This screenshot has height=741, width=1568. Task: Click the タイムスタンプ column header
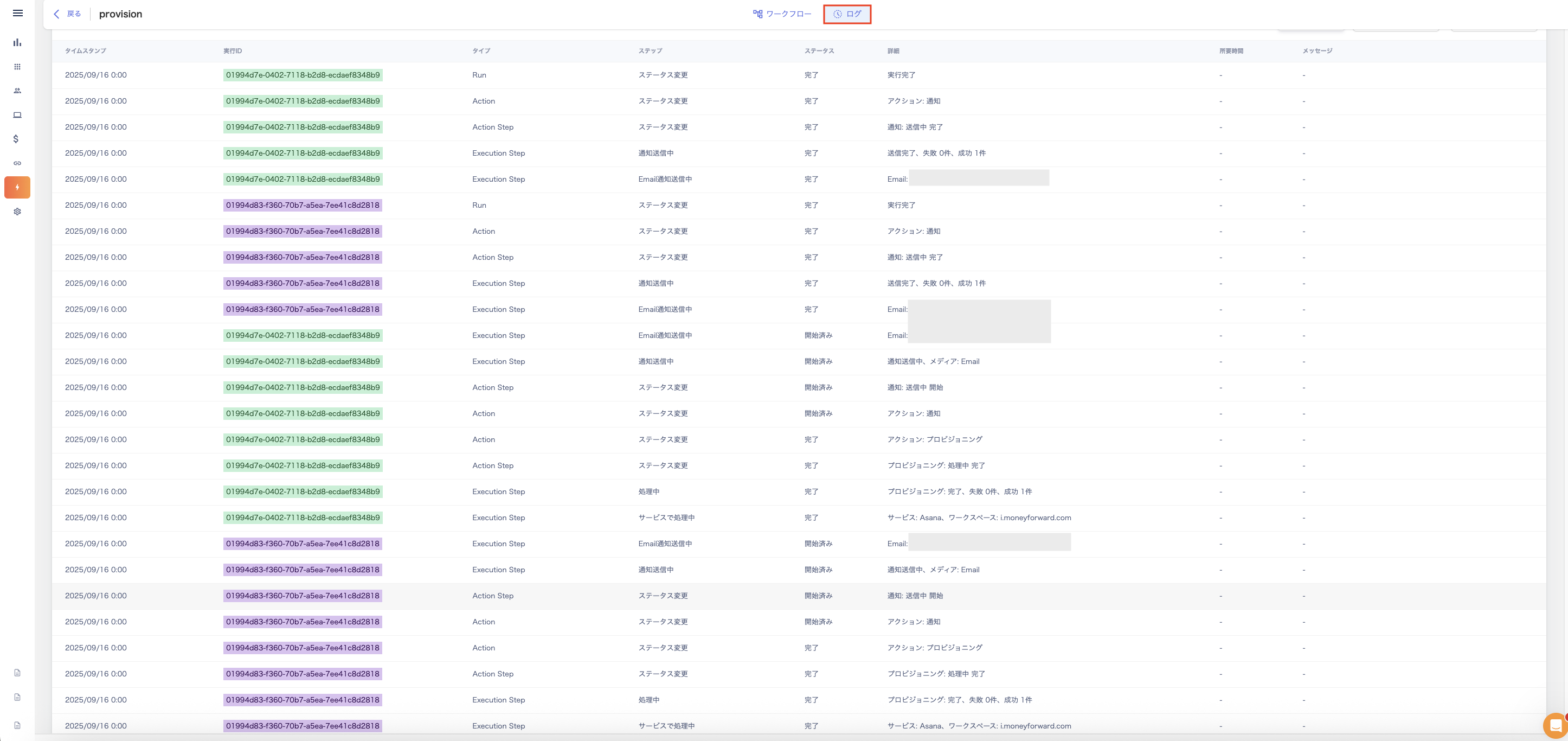click(85, 51)
